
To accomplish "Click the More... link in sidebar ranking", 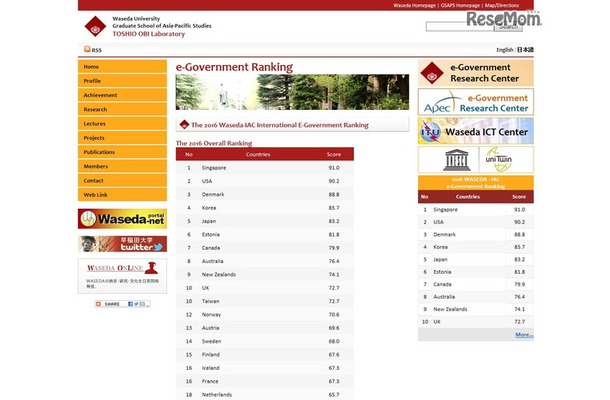I will 524,335.
